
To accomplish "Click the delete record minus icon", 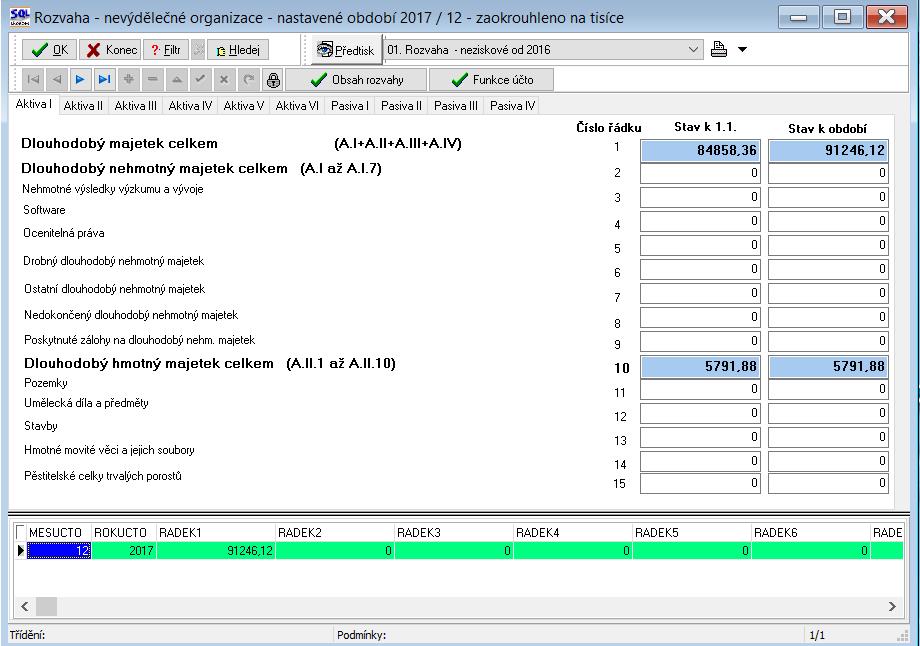I will pos(153,80).
